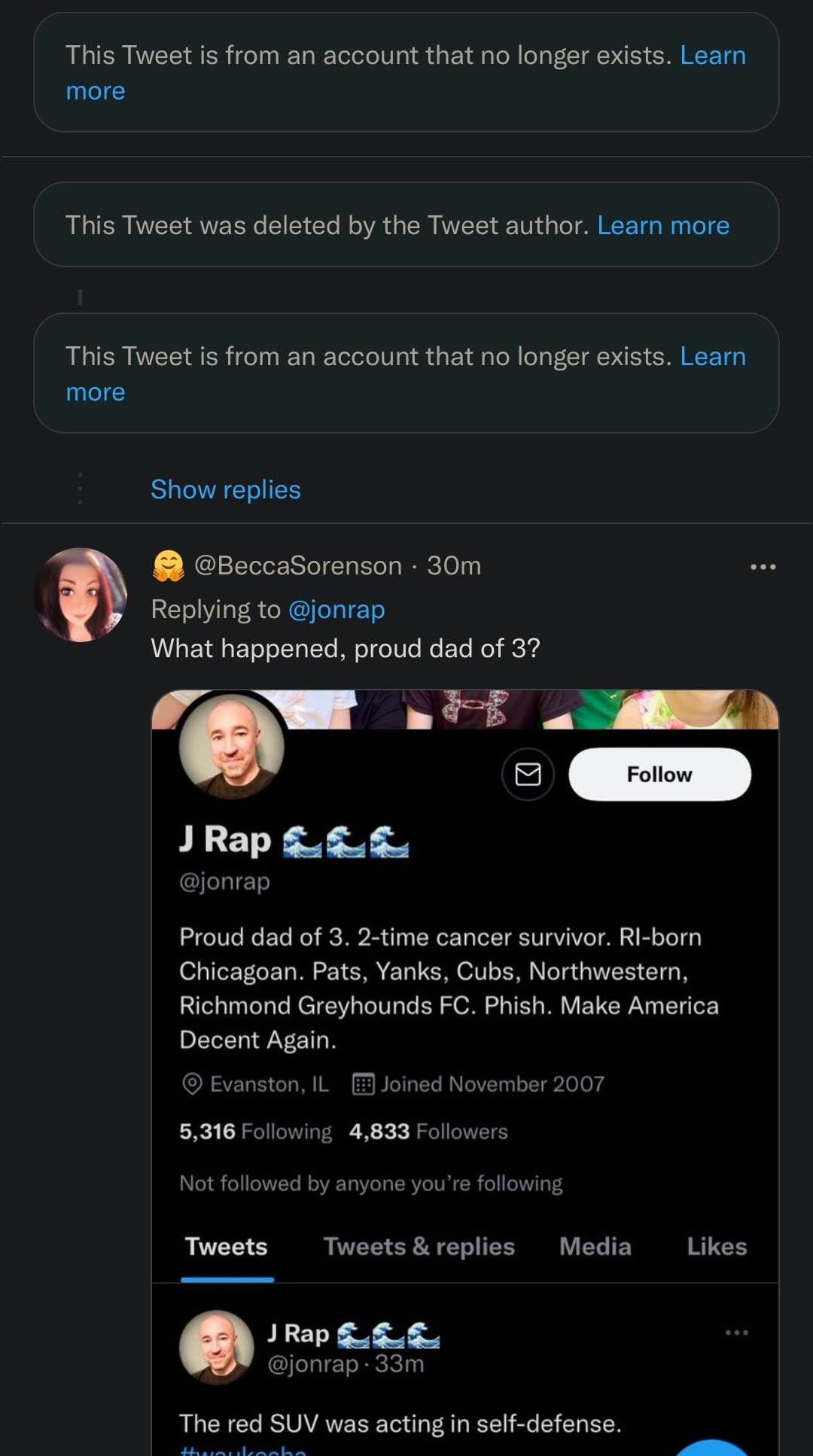Select the Tweets tab
Screen dimensions: 813x1456
point(227,1247)
